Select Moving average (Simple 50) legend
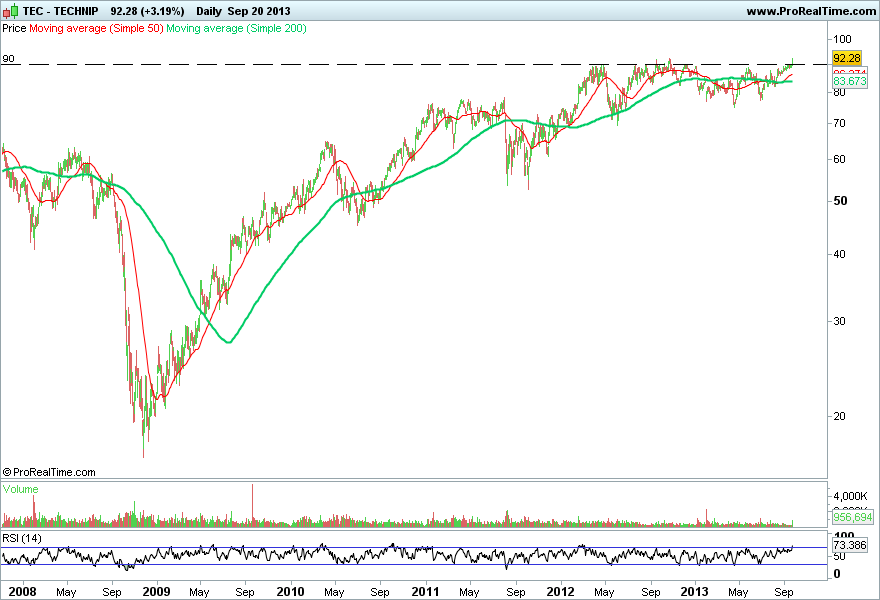 [x=96, y=28]
